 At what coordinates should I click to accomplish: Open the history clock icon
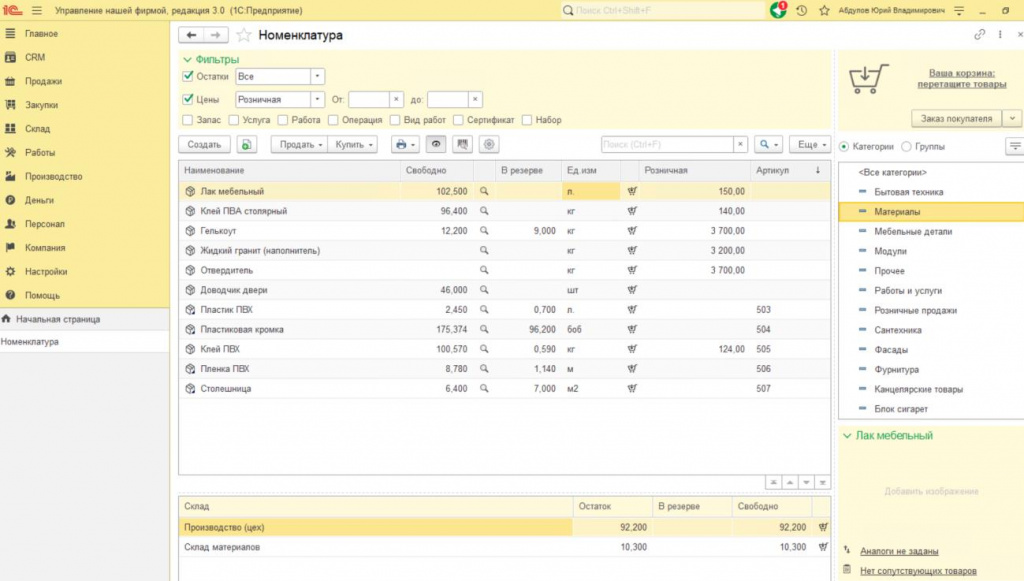802,10
